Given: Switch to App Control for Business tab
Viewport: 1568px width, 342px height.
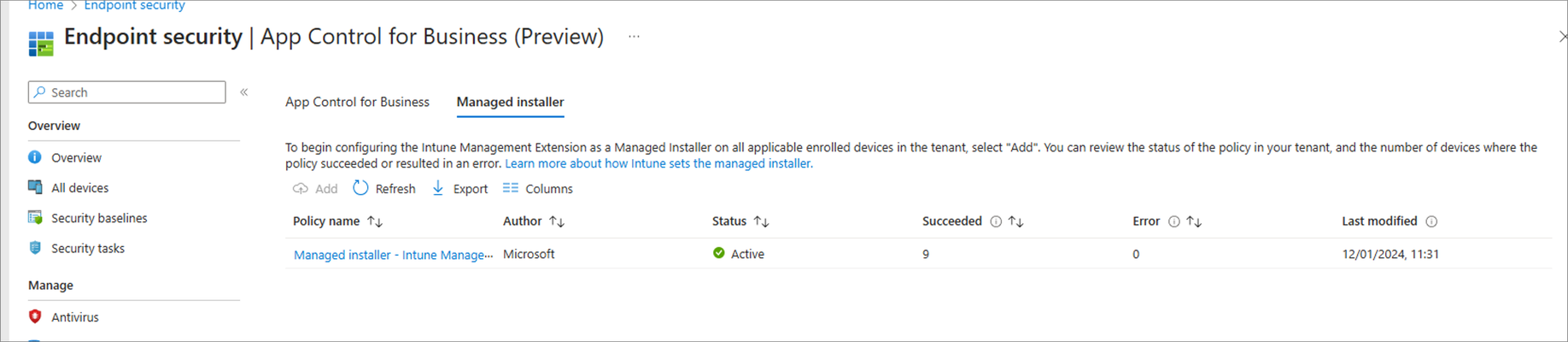Looking at the screenshot, I should 357,102.
